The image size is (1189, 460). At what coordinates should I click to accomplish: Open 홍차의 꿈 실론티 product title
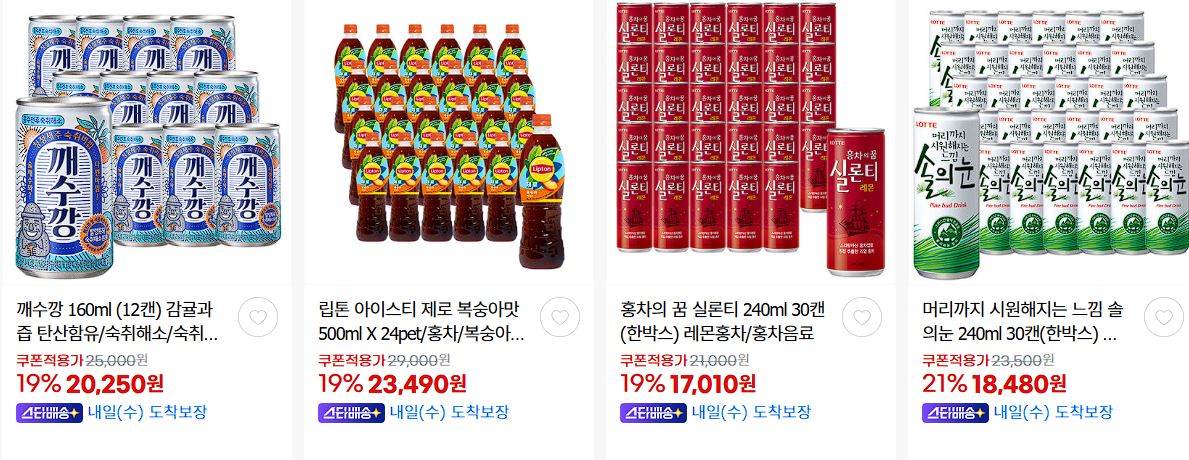pos(722,321)
